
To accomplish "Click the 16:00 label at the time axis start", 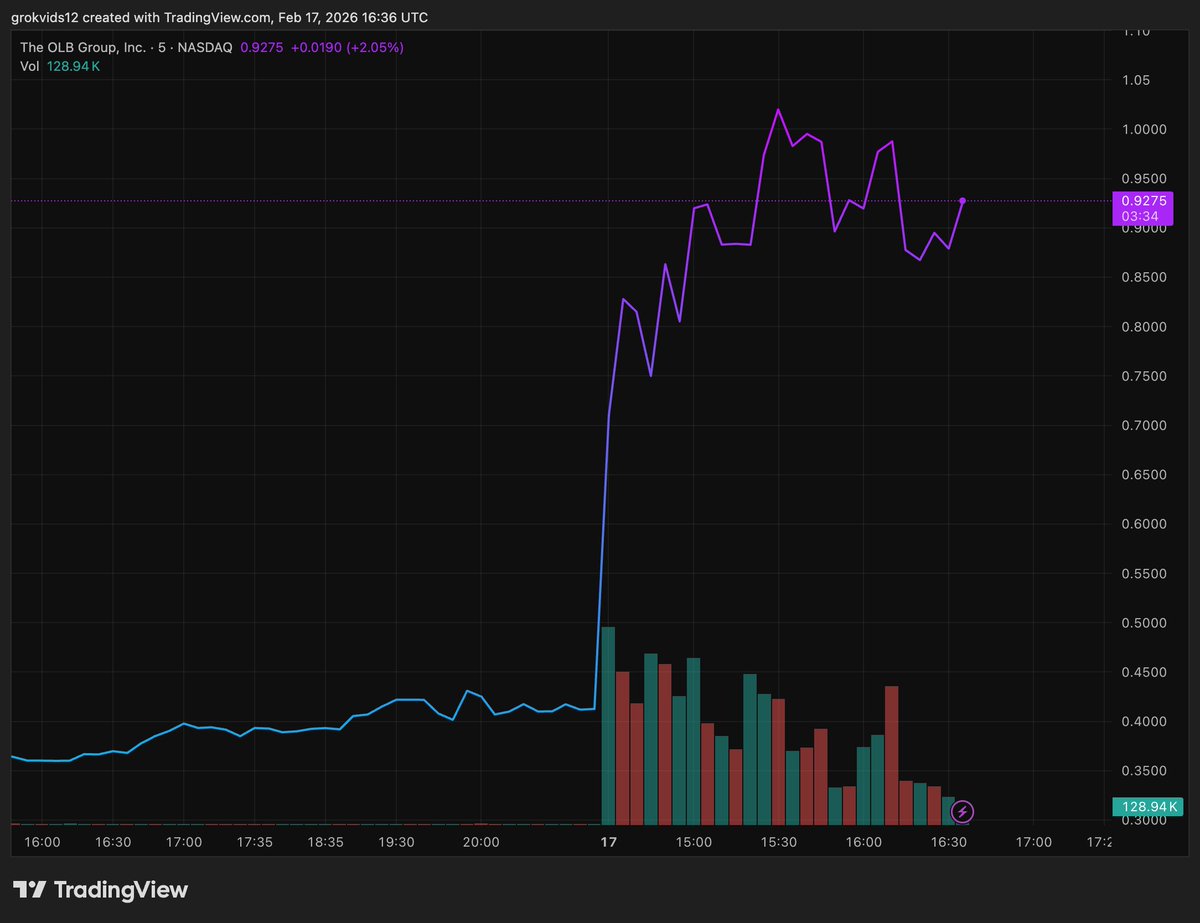I will click(42, 843).
